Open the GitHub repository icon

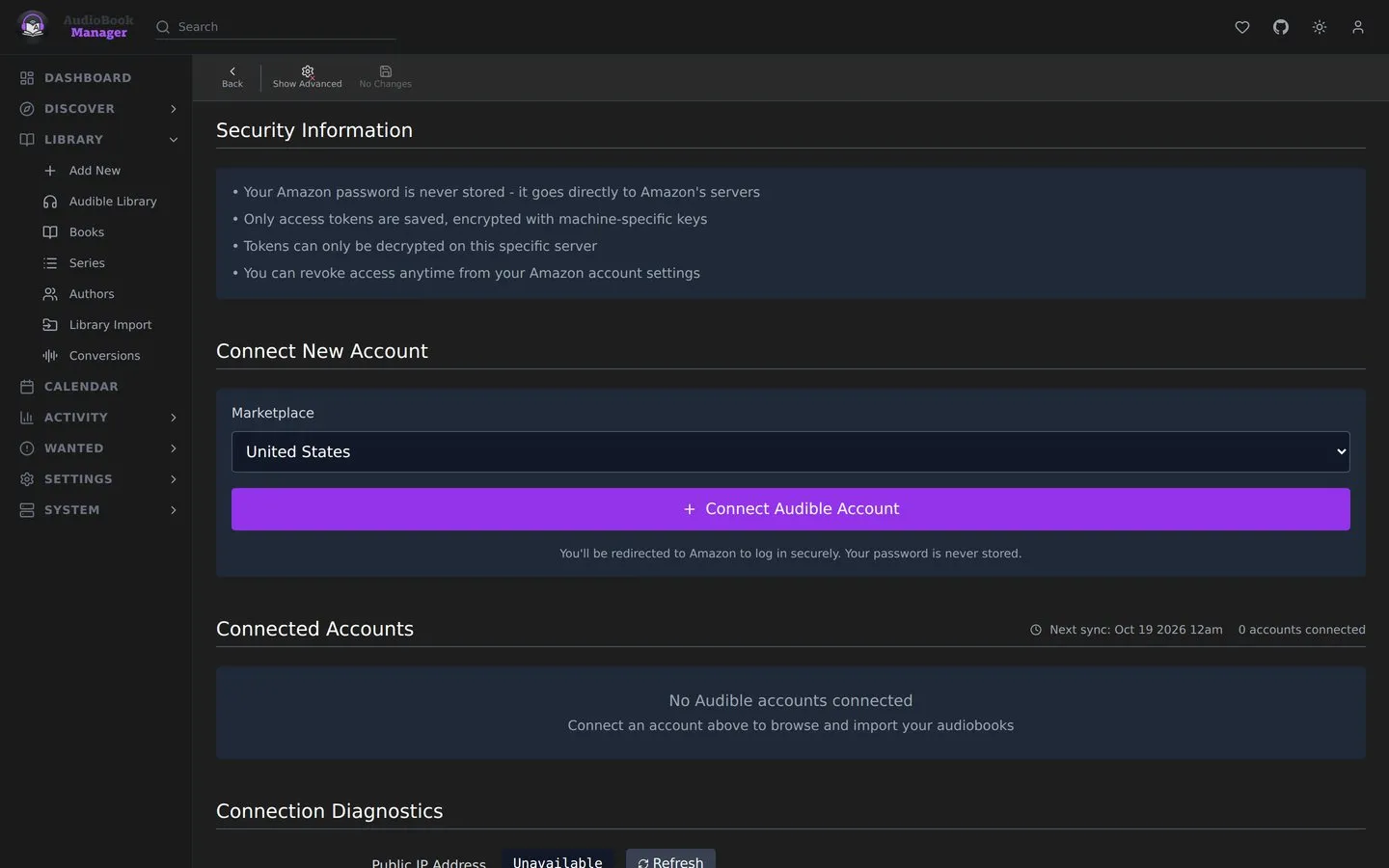[x=1281, y=27]
